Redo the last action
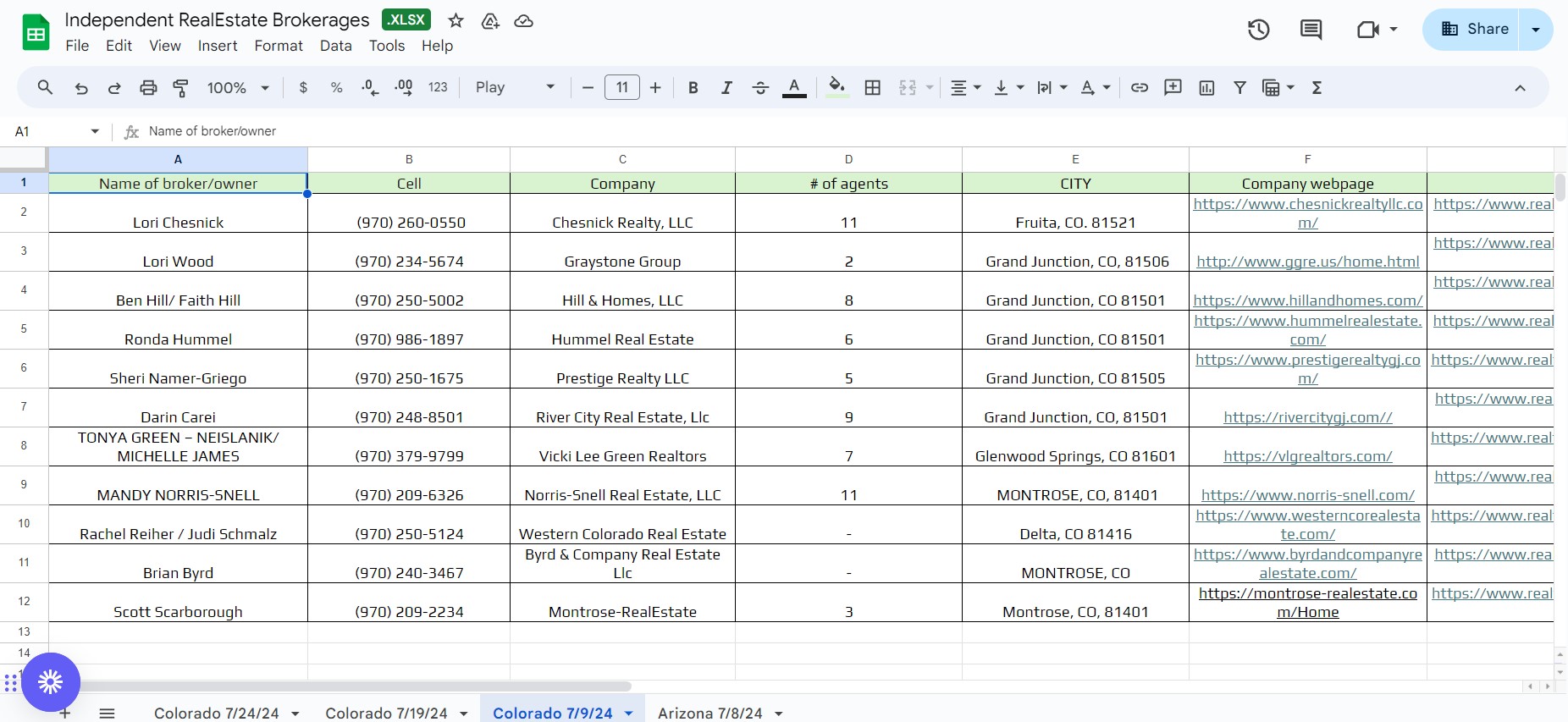Image resolution: width=1568 pixels, height=722 pixels. point(114,88)
